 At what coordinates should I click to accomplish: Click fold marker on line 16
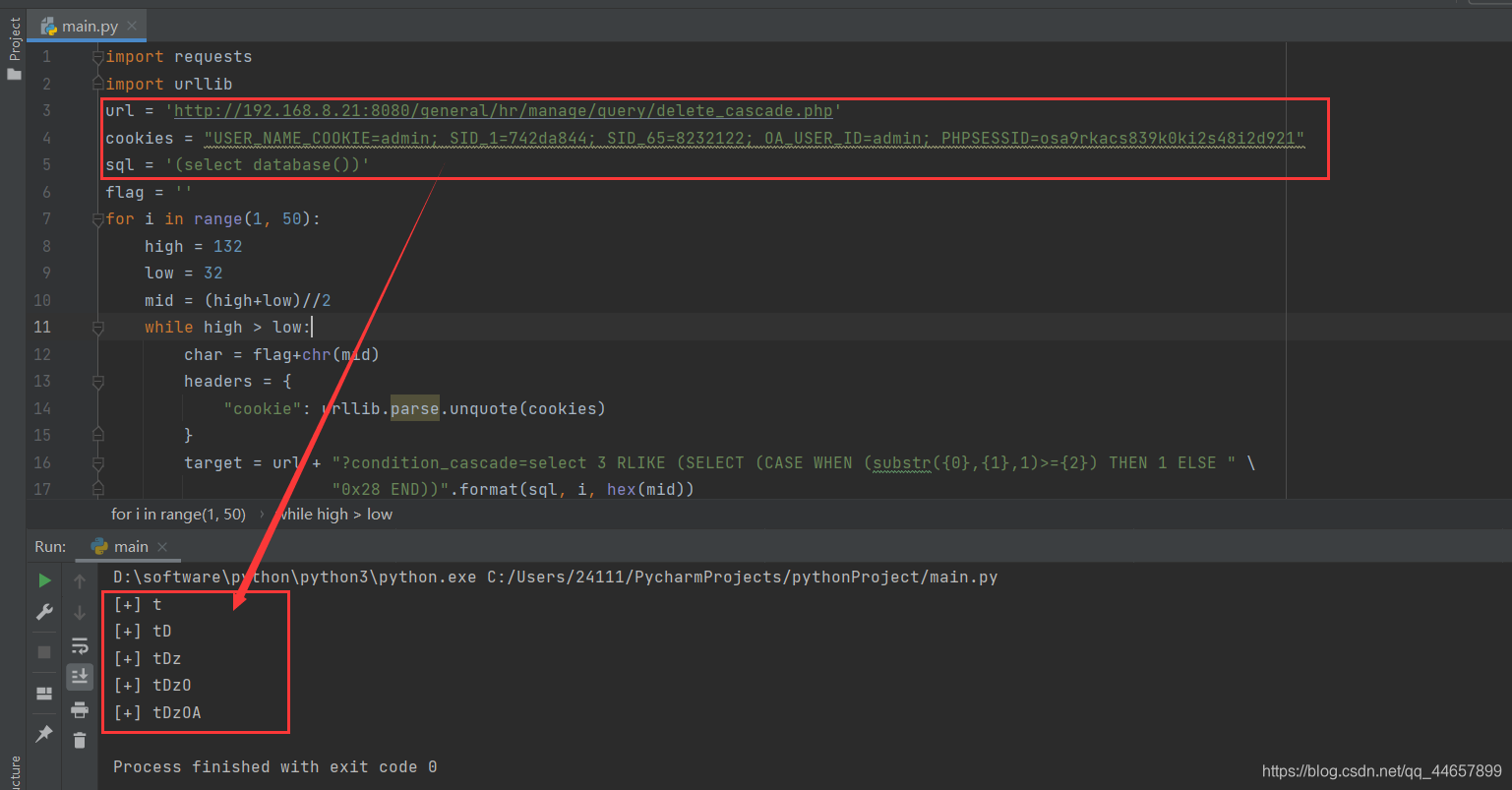pos(97,462)
